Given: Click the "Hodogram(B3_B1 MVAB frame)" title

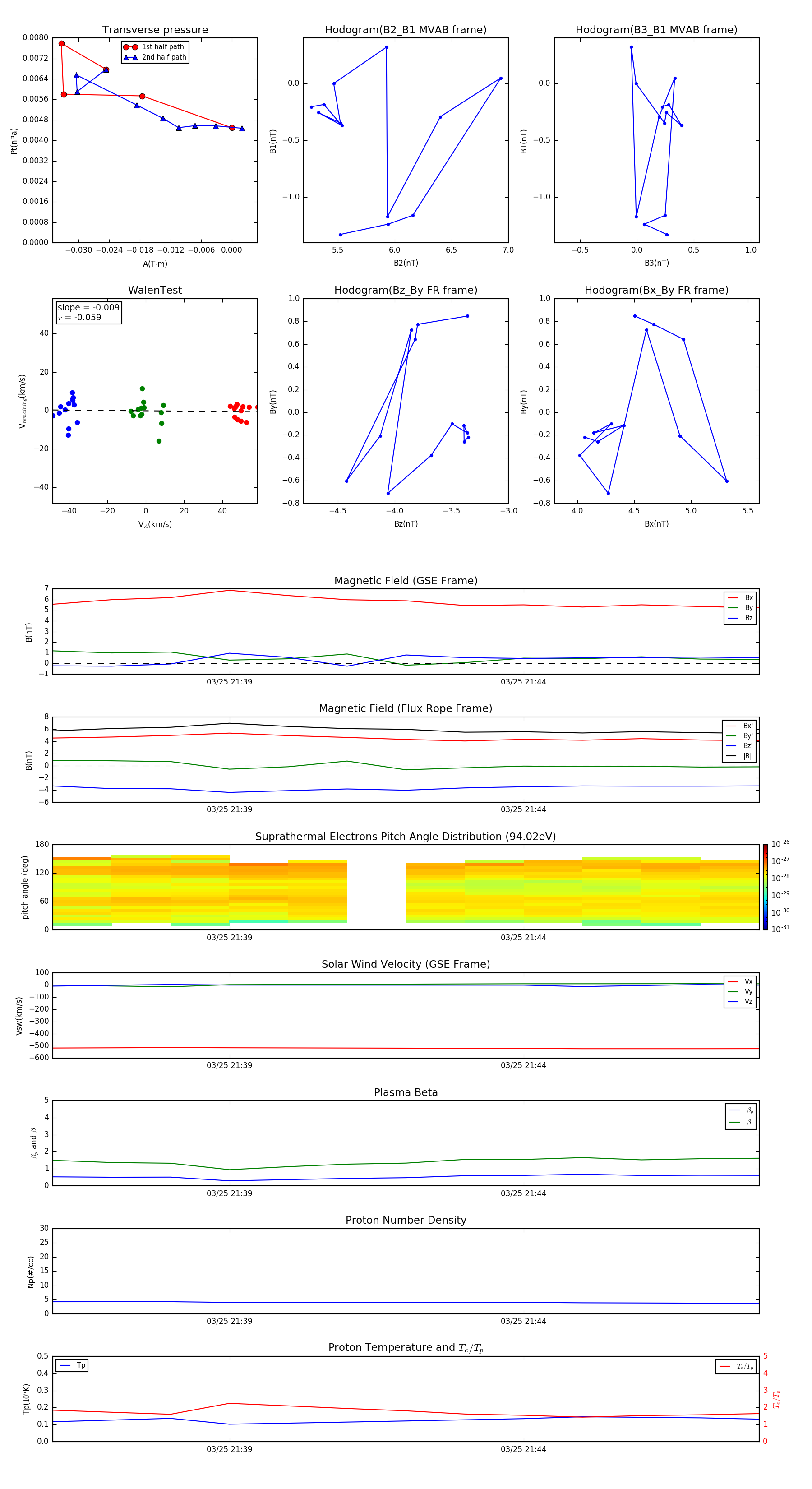Looking at the screenshot, I should pyautogui.click(x=656, y=30).
